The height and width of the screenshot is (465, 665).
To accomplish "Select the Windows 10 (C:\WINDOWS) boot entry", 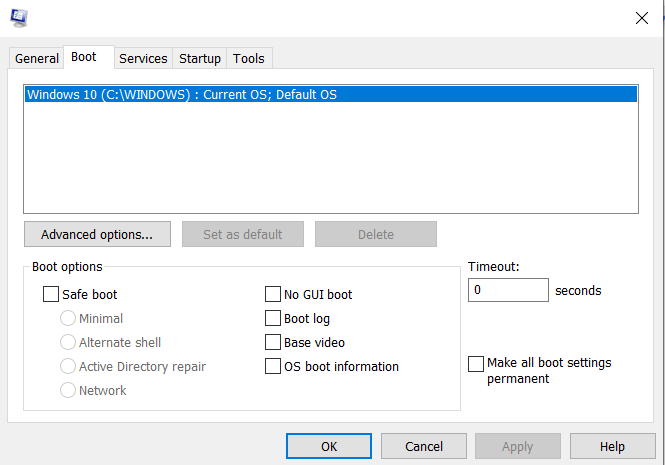I will point(331,94).
